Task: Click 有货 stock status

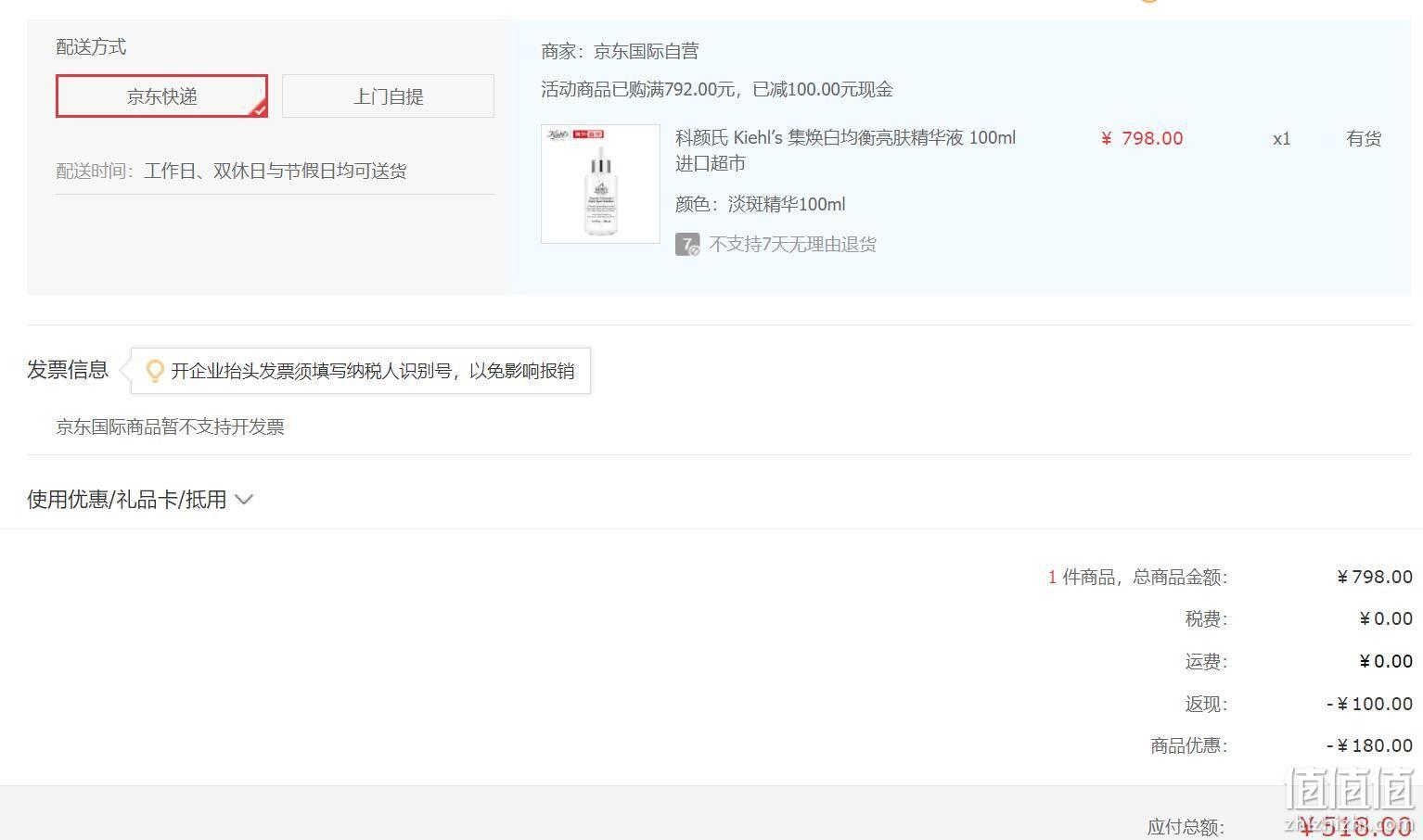Action: tap(1364, 138)
